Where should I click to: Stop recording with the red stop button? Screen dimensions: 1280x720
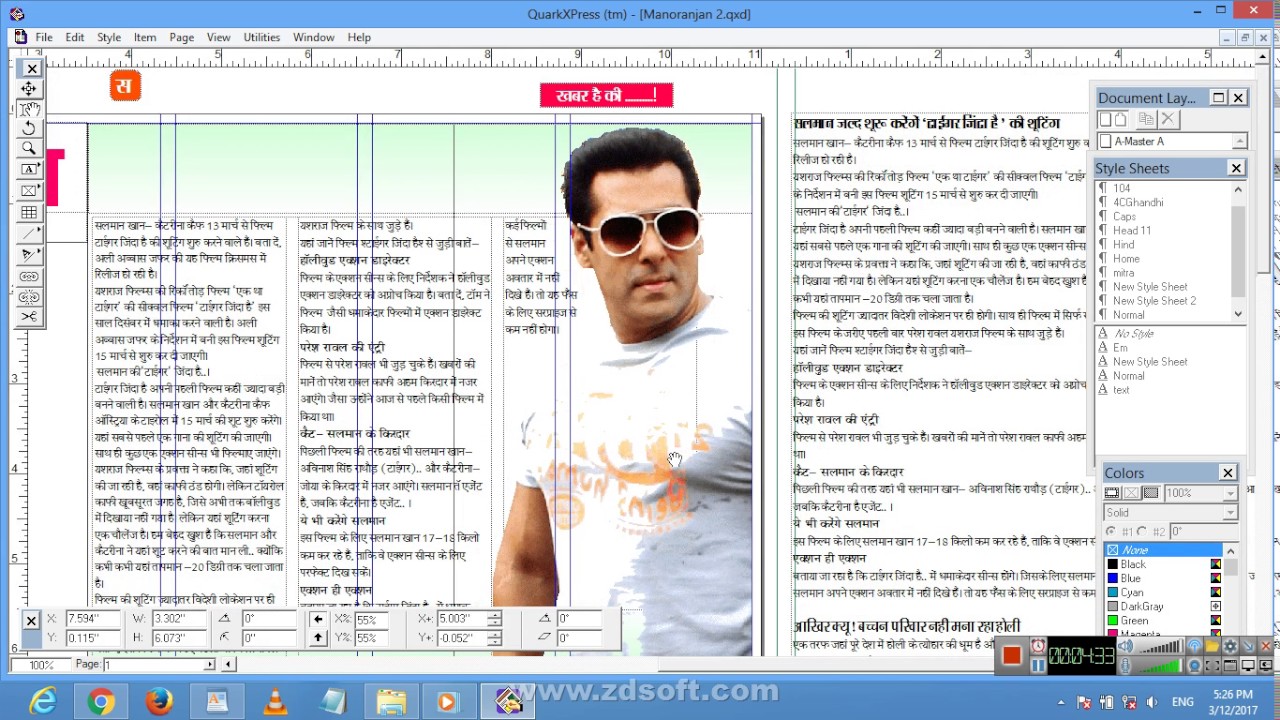(1011, 656)
